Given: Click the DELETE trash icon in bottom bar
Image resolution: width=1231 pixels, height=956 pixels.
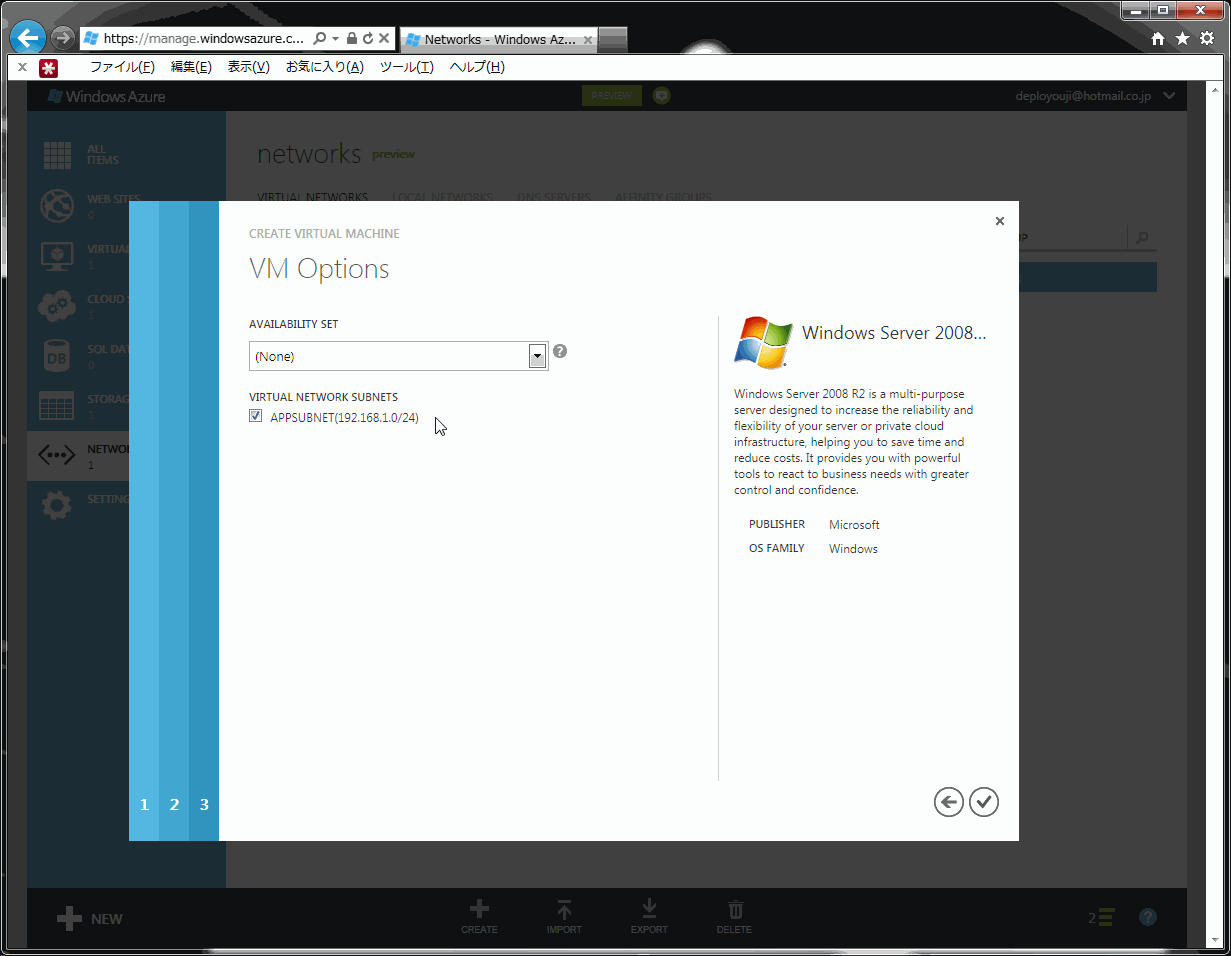Looking at the screenshot, I should [x=735, y=909].
